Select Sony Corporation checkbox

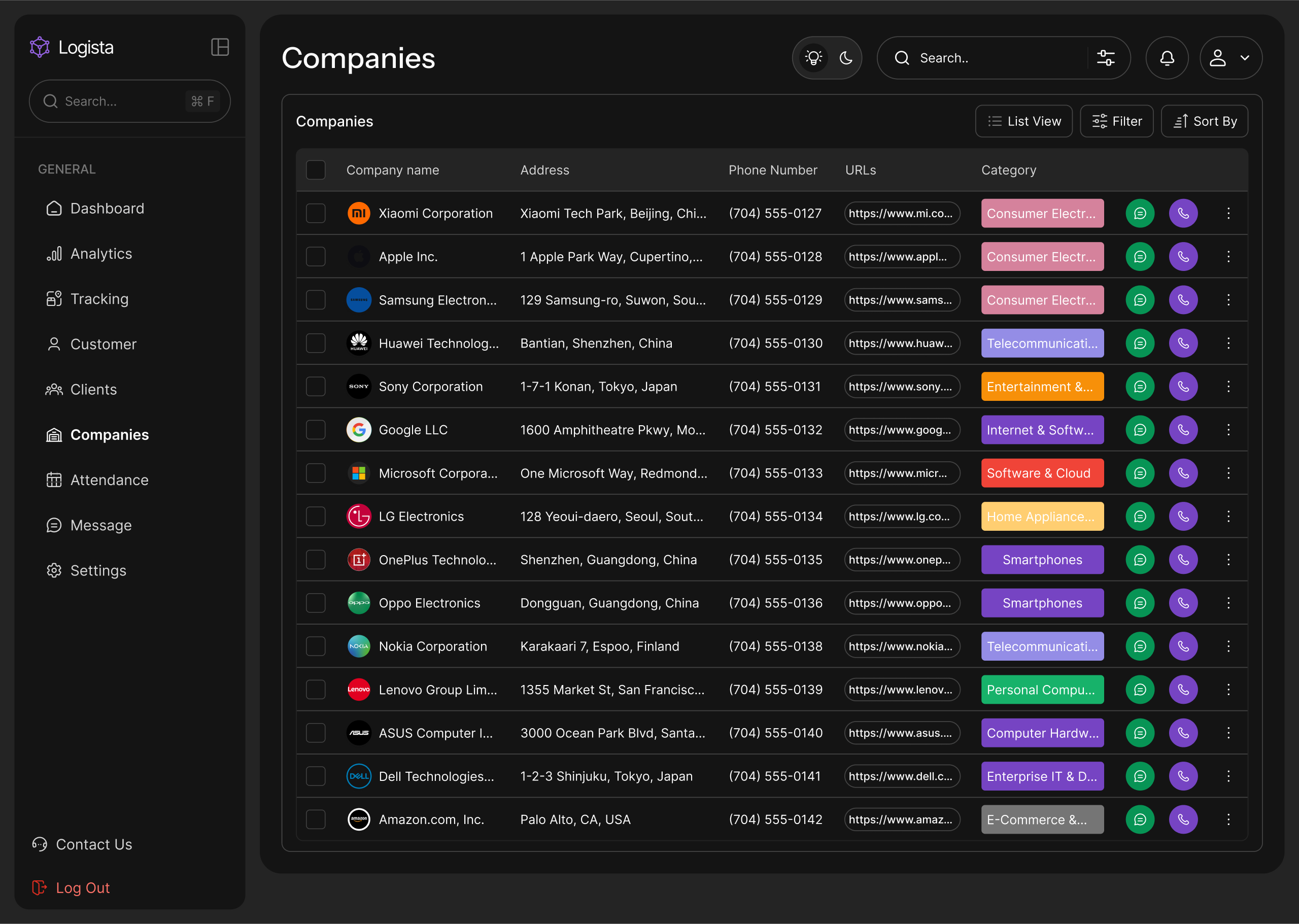[x=316, y=386]
